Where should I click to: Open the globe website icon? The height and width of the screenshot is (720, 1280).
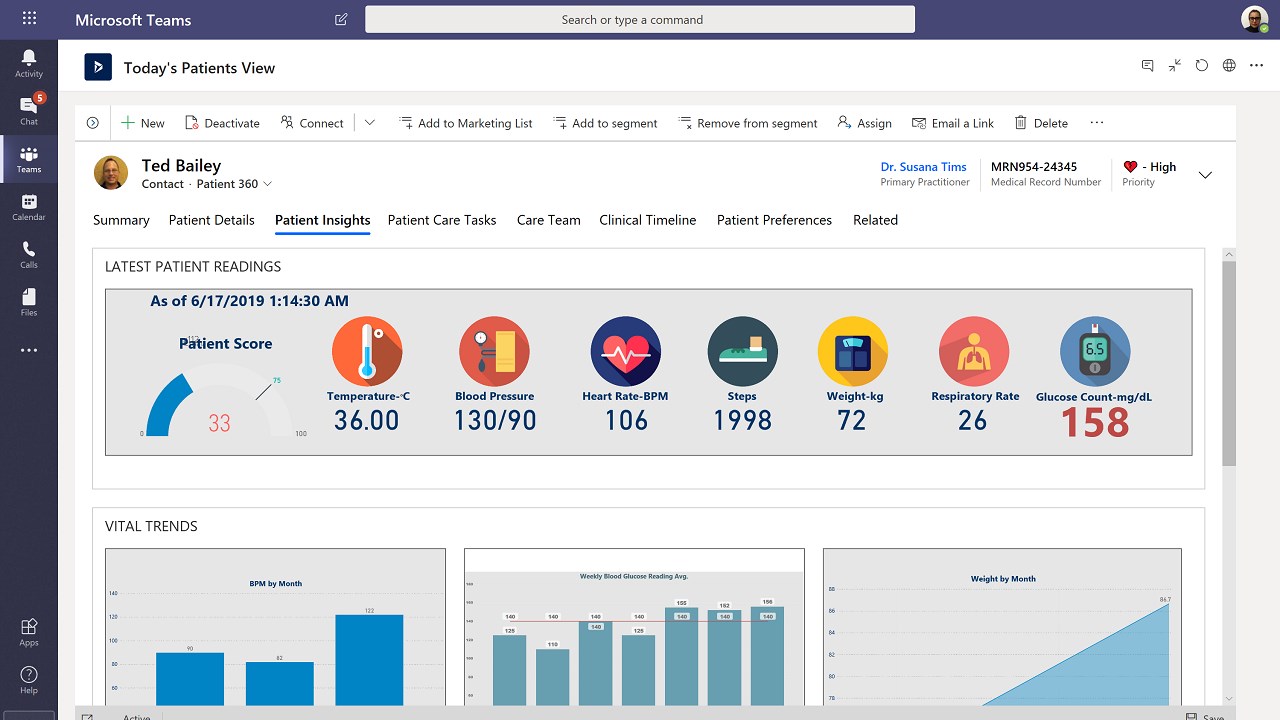click(1229, 65)
